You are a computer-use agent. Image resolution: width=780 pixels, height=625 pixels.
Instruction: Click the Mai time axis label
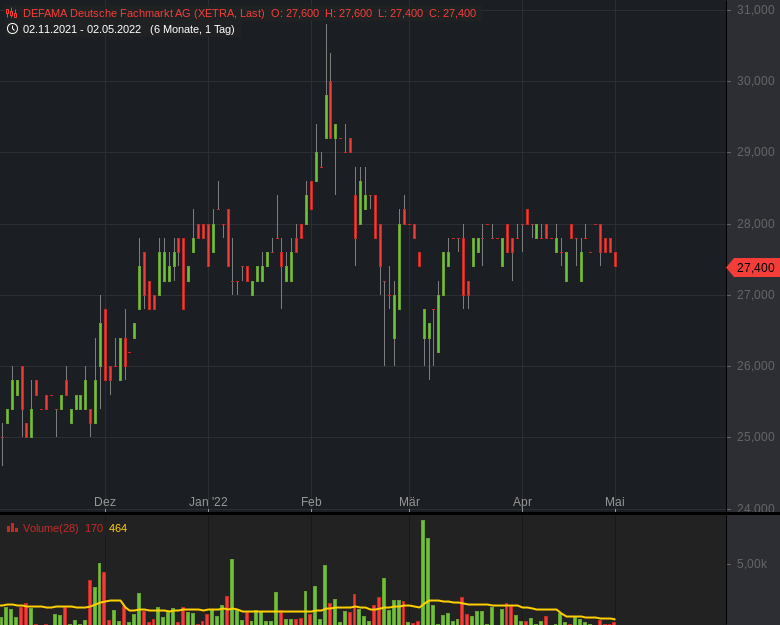click(x=615, y=502)
